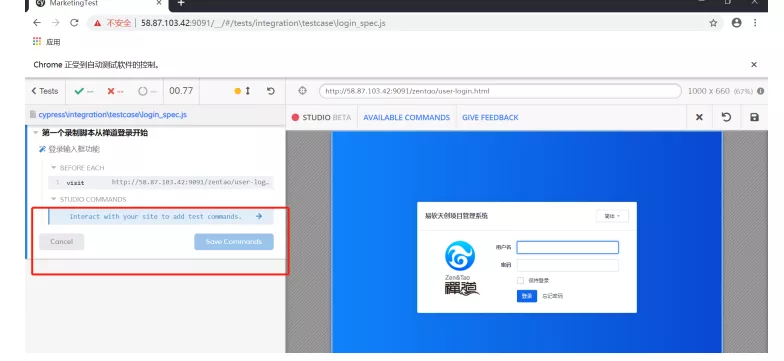Click the viewport info icon next to 67%
The image size is (784, 361).
click(760, 91)
